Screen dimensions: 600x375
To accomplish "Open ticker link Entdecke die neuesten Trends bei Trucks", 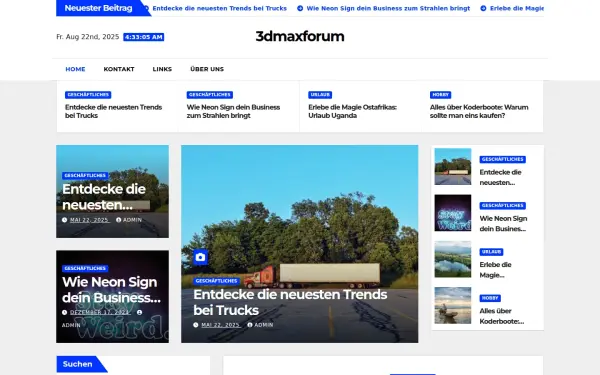I will click(220, 8).
